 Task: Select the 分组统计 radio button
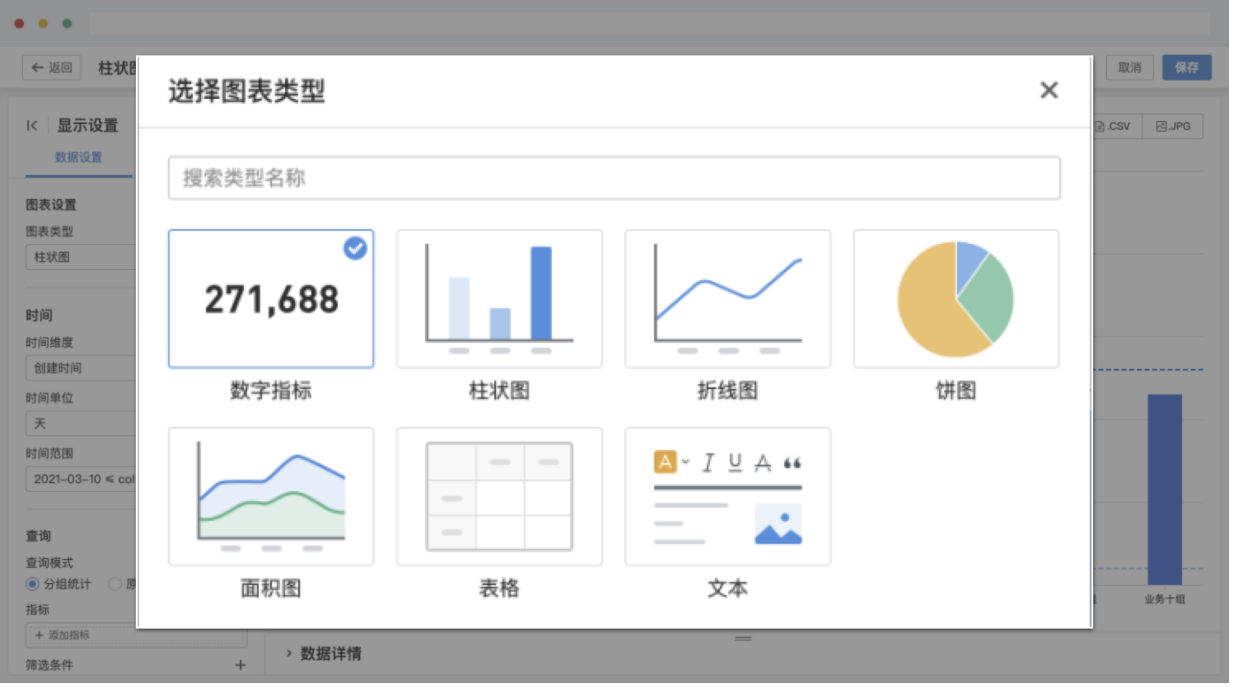click(33, 584)
